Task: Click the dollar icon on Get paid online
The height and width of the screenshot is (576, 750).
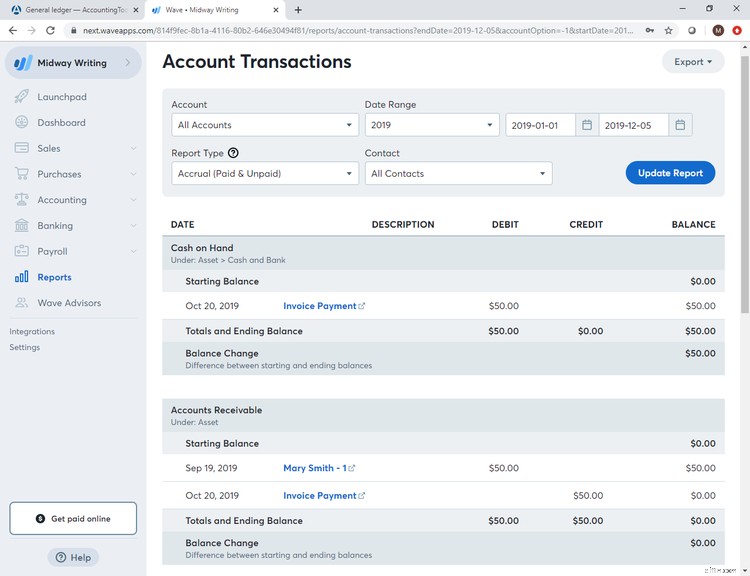Action: pyautogui.click(x=40, y=519)
